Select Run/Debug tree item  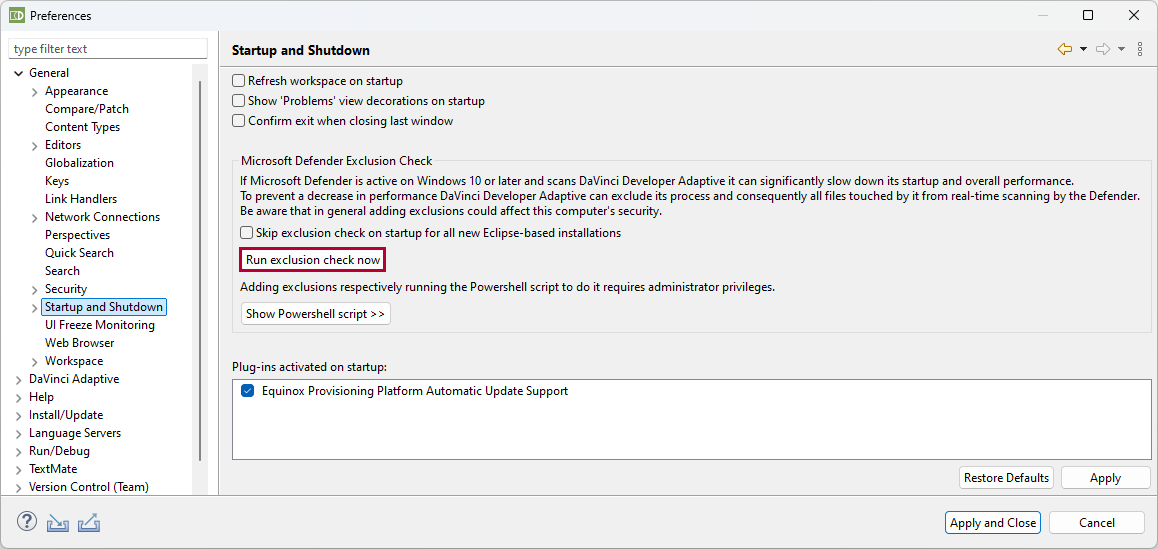(59, 451)
